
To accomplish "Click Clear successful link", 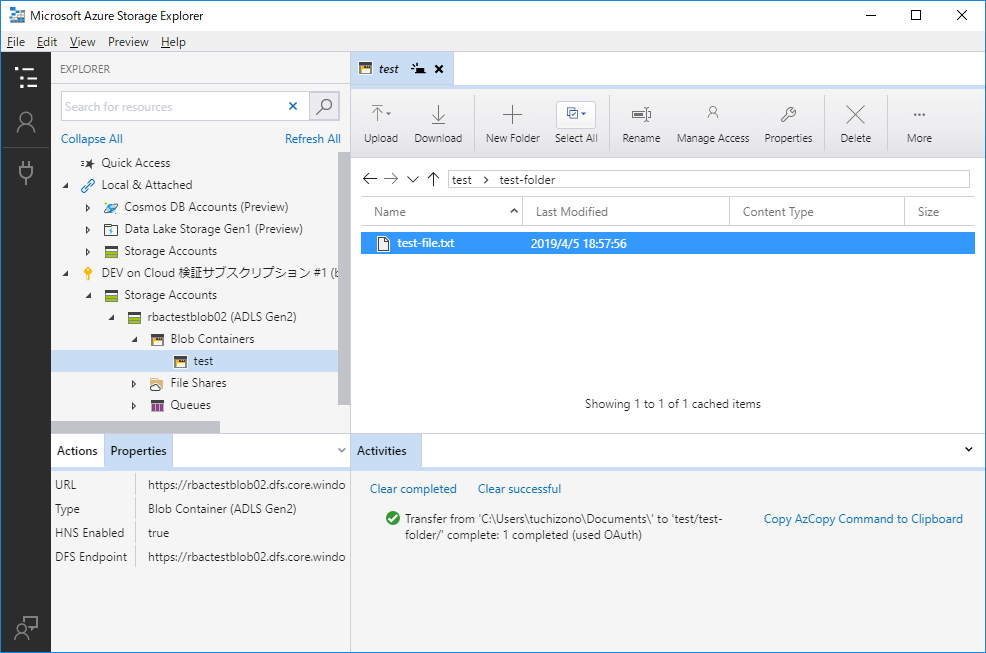I will 519,489.
